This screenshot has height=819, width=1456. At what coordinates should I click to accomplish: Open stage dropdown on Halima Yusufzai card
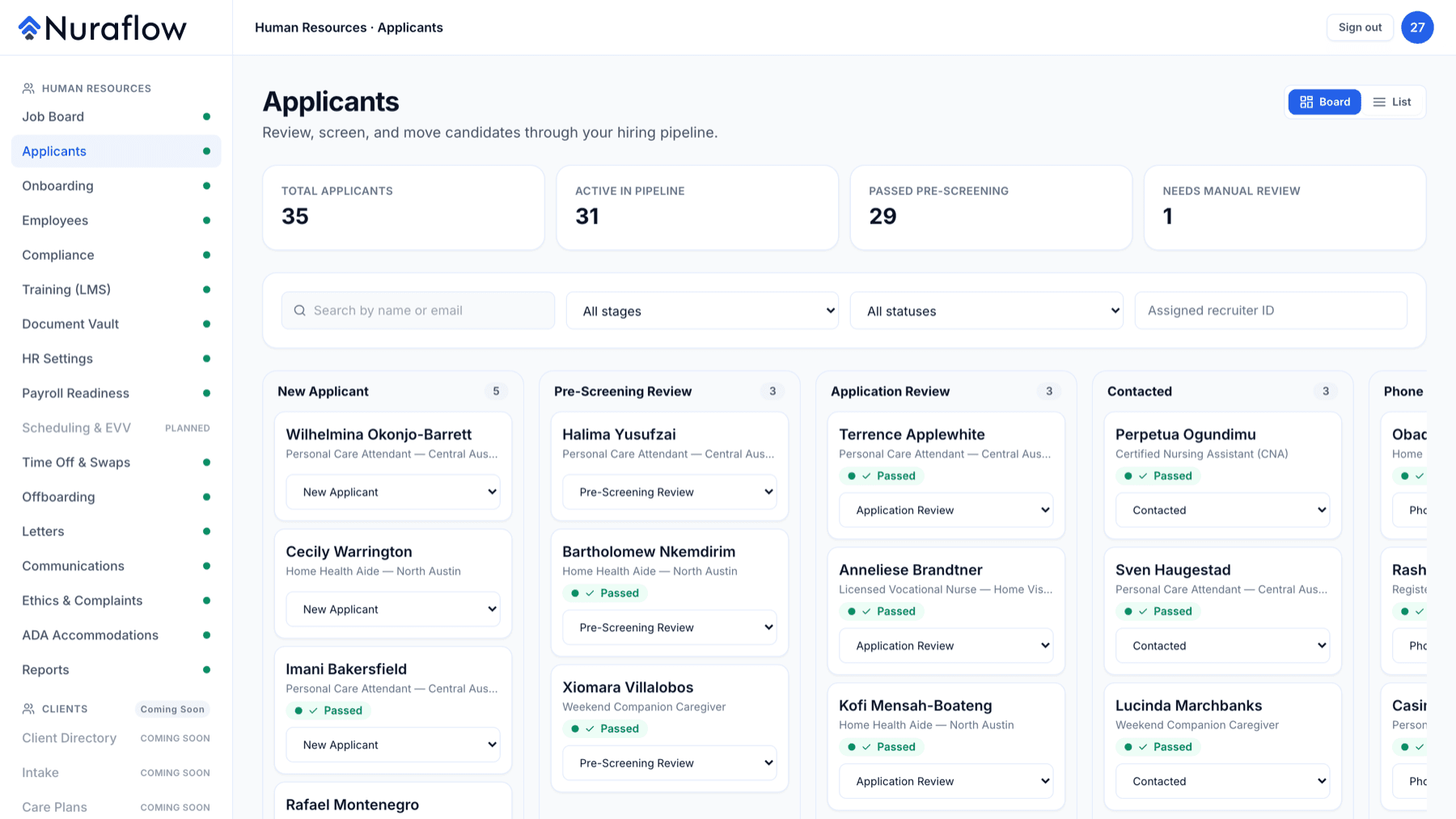670,492
